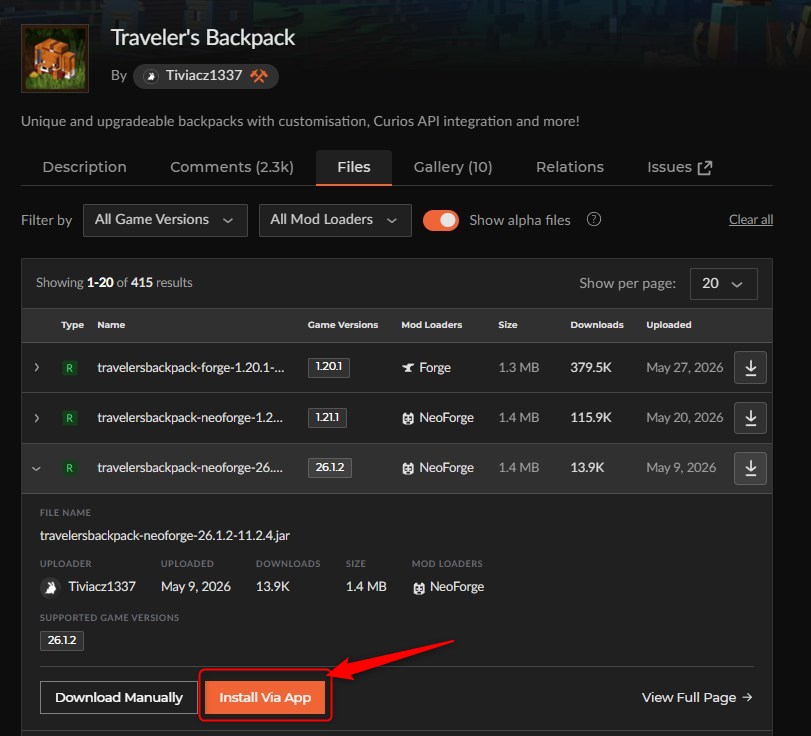Viewport: 811px width, 736px height.
Task: Click Tiviacz1337 in the uploader details
Action: [102, 587]
